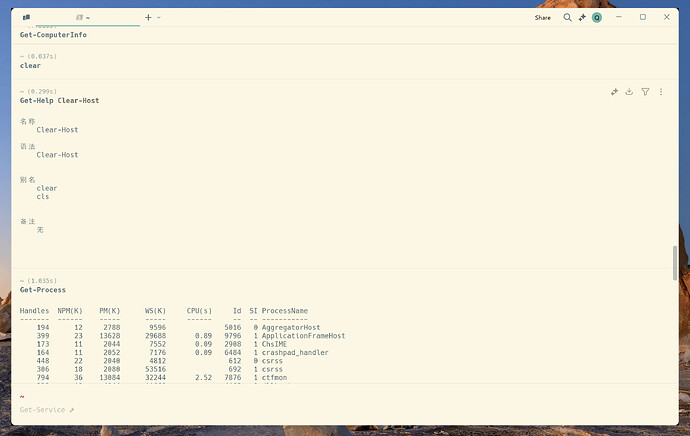Click the Id column header
690x436 pixels.
click(x=237, y=311)
